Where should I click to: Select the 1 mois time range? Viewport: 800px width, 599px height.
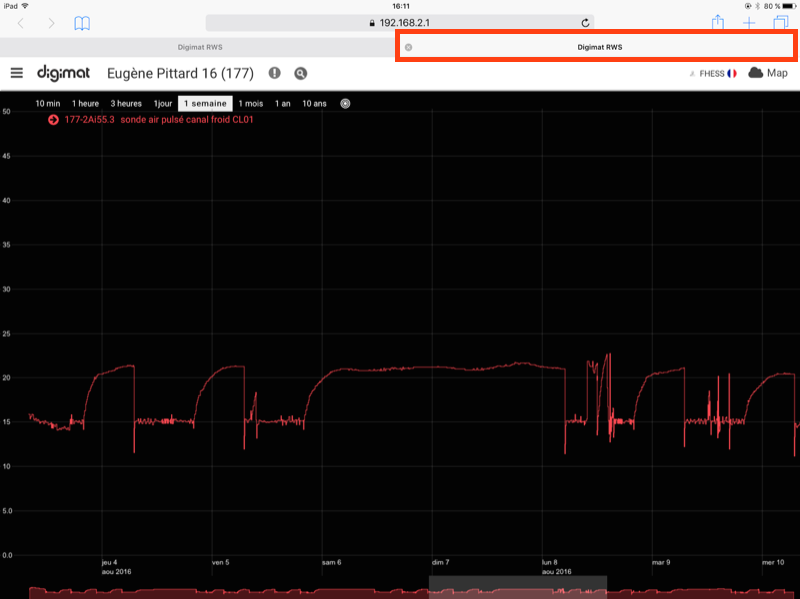[x=251, y=104]
